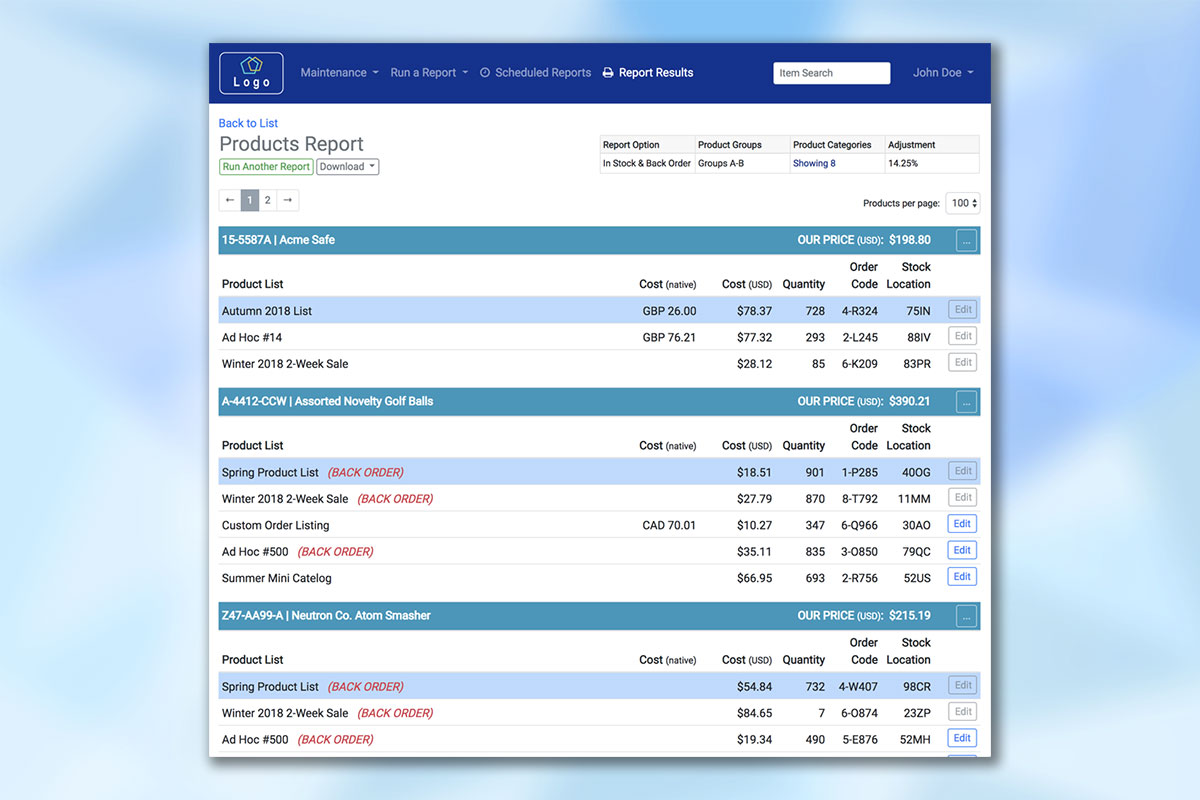Click quantity 901 in Spring Product List

pos(815,473)
